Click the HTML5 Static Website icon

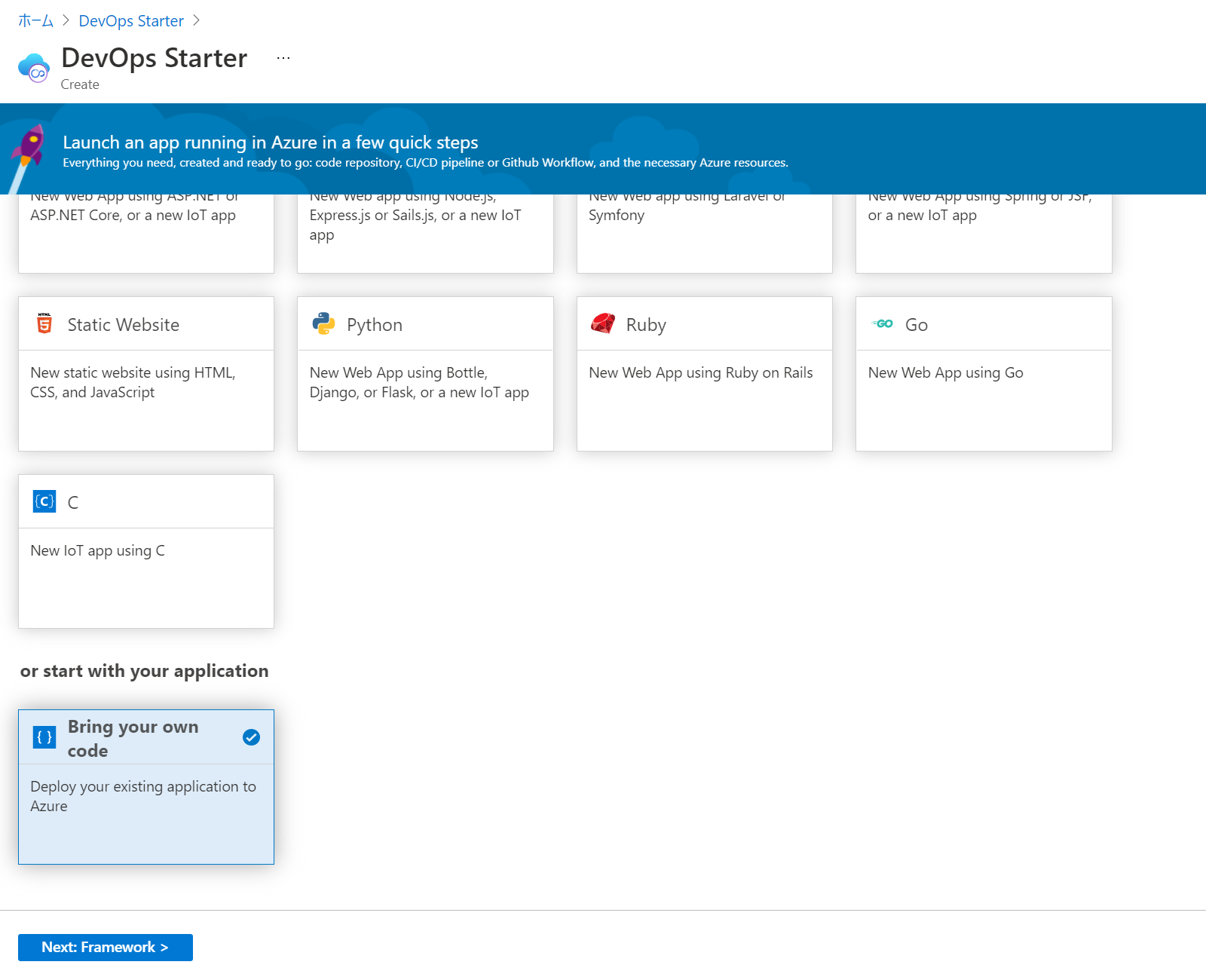pyautogui.click(x=44, y=323)
